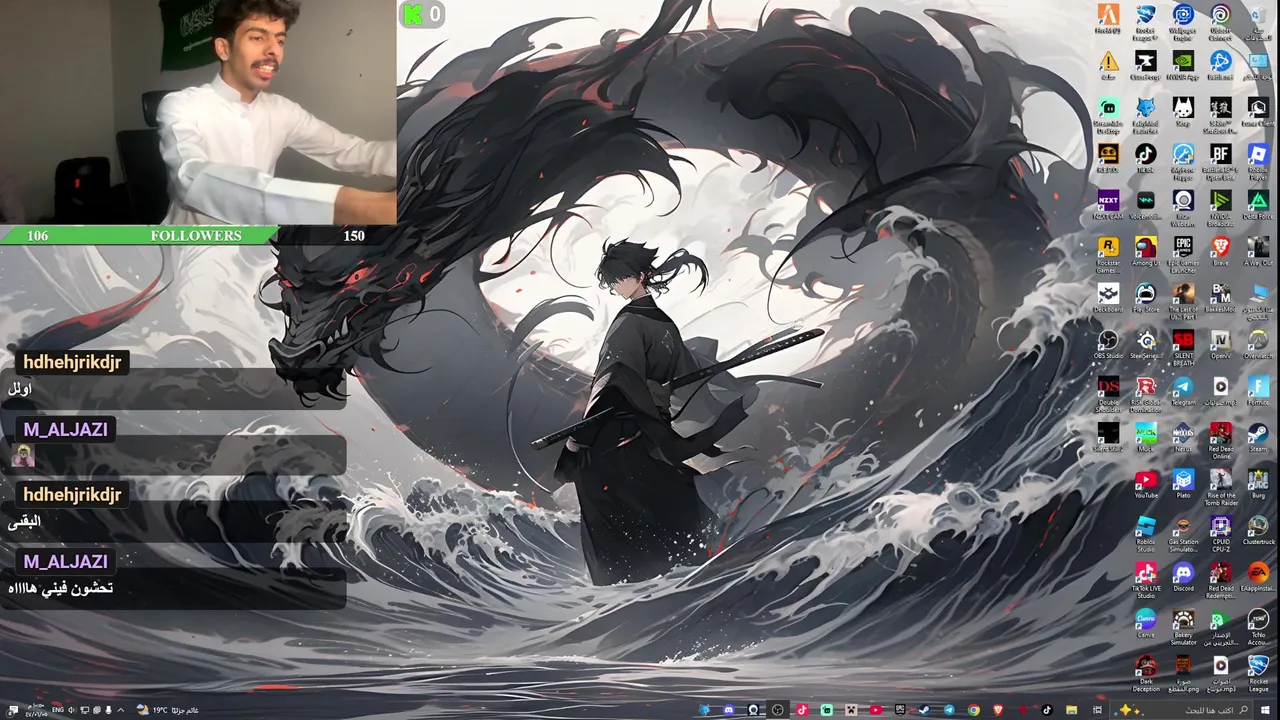Open the Wallpaper Engine shortcut
Viewport: 1280px width, 720px height.
point(1183,20)
